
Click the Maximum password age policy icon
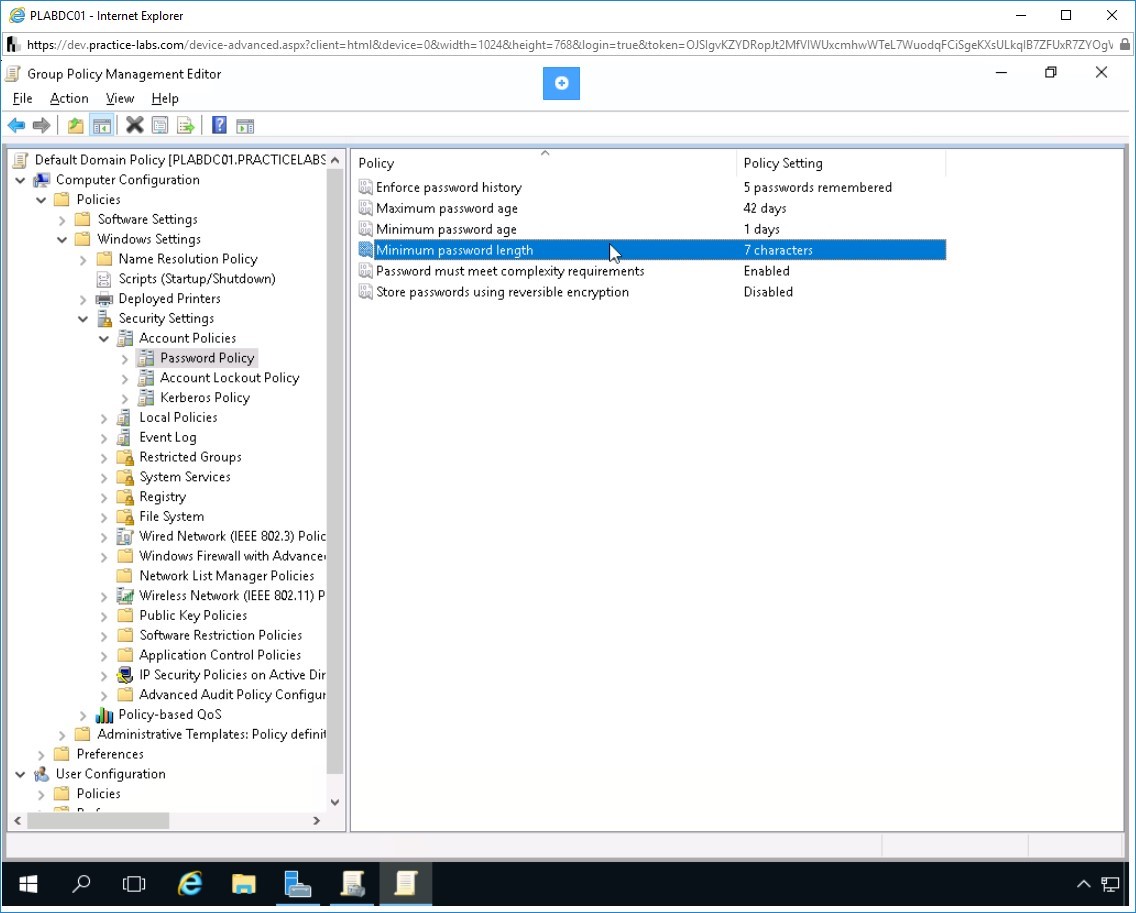pyautogui.click(x=366, y=208)
